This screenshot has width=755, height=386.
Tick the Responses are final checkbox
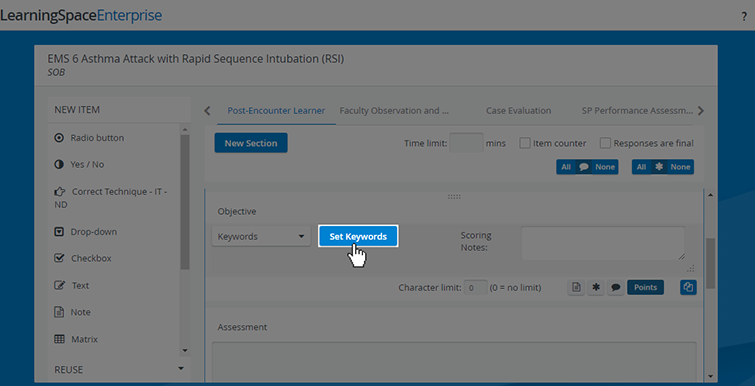click(605, 143)
